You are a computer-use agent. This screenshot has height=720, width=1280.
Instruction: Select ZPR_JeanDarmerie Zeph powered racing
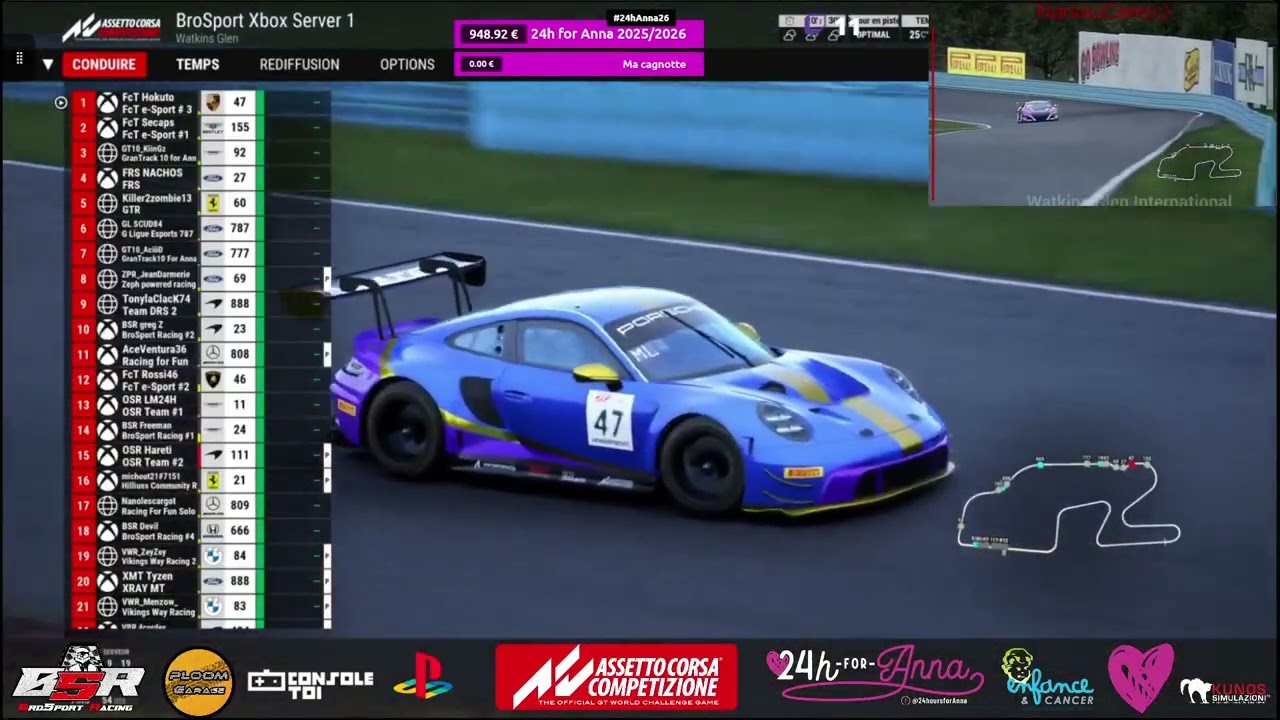coord(158,279)
